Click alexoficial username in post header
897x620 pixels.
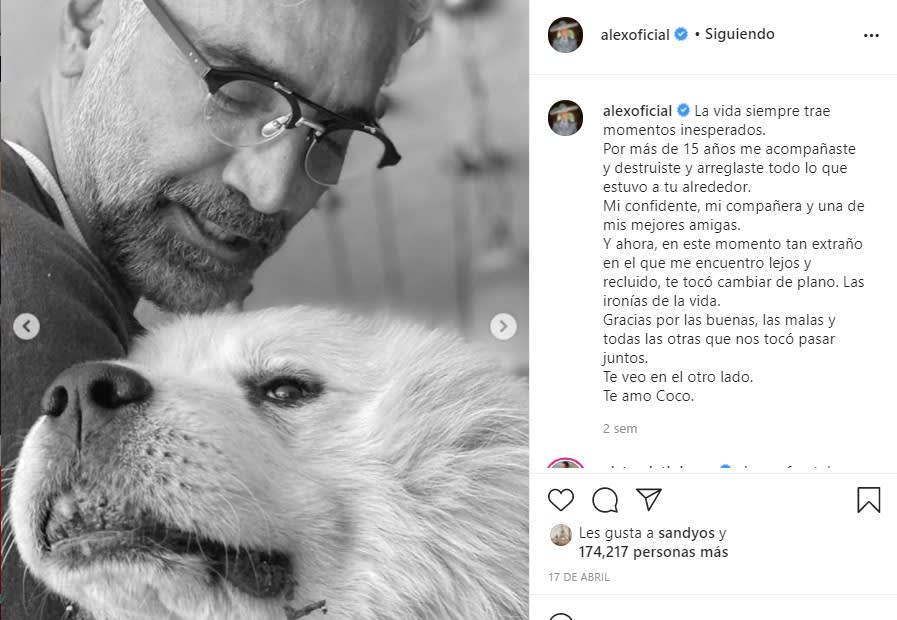pos(635,35)
